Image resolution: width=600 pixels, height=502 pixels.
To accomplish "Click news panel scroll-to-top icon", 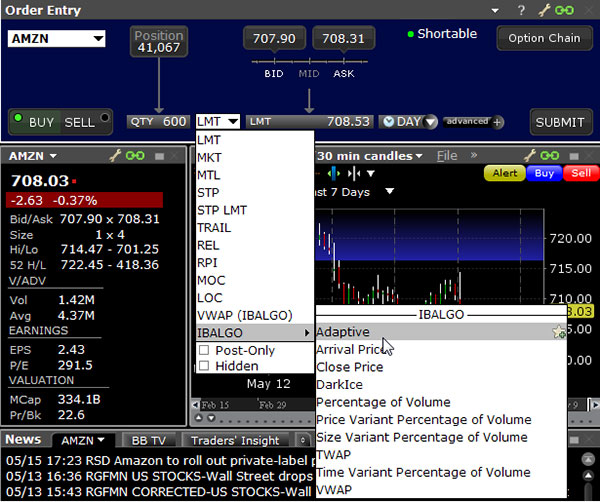I will tap(588, 458).
